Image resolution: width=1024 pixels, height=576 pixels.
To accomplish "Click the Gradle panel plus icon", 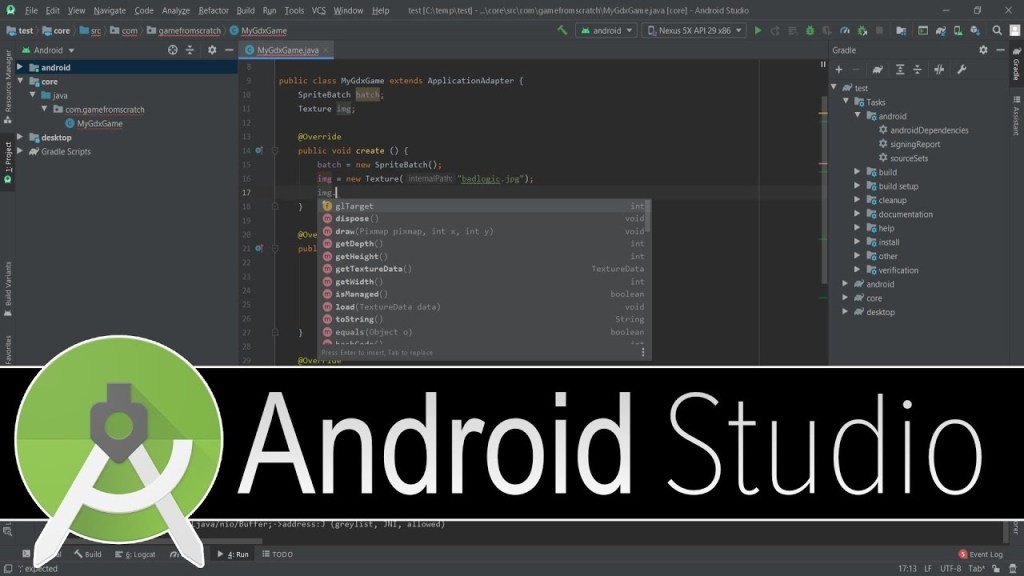I will coord(839,69).
